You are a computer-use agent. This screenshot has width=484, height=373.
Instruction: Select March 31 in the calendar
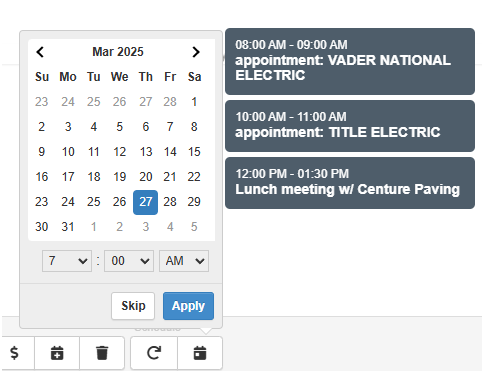[68, 227]
